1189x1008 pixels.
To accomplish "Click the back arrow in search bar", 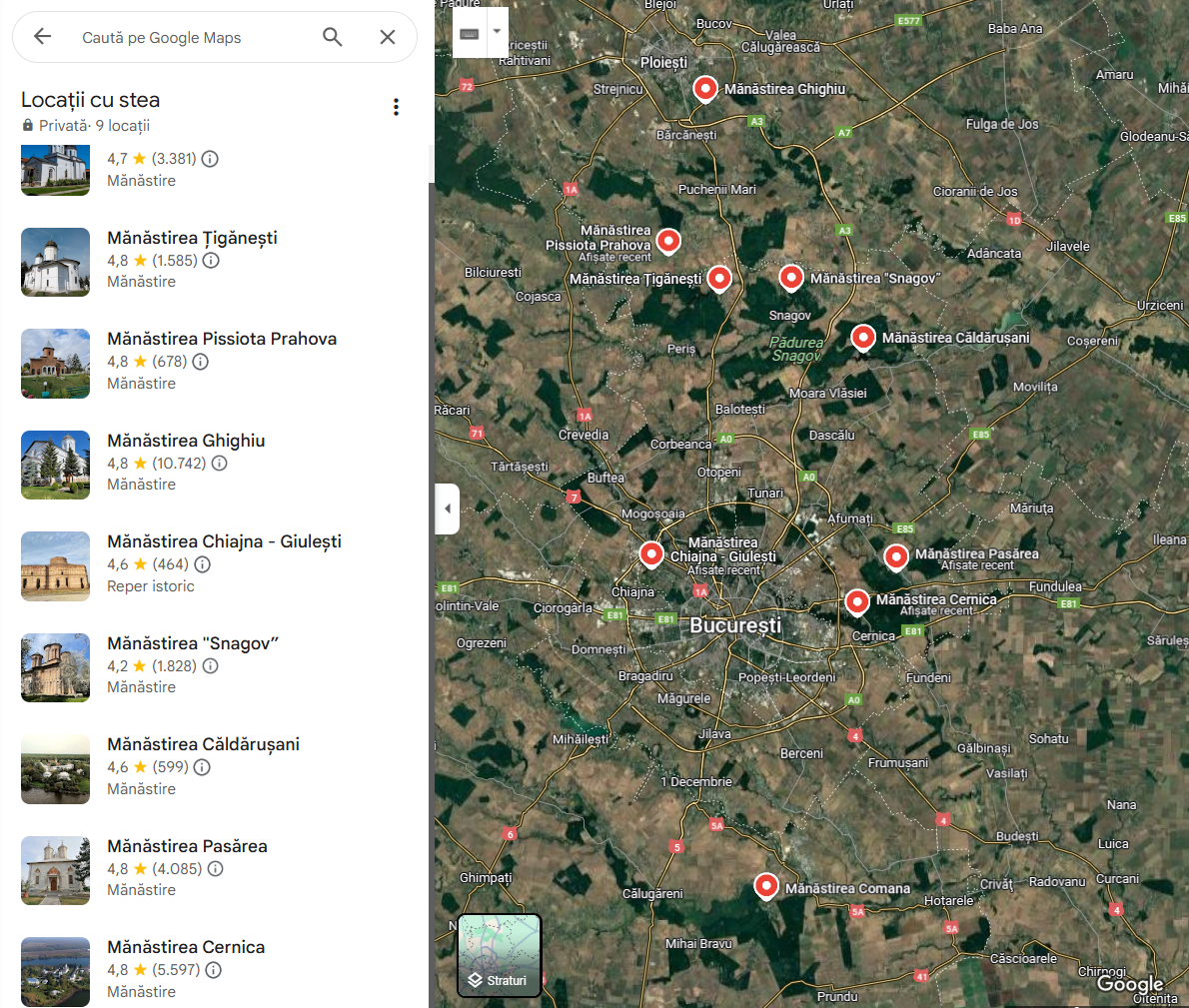I will click(42, 37).
